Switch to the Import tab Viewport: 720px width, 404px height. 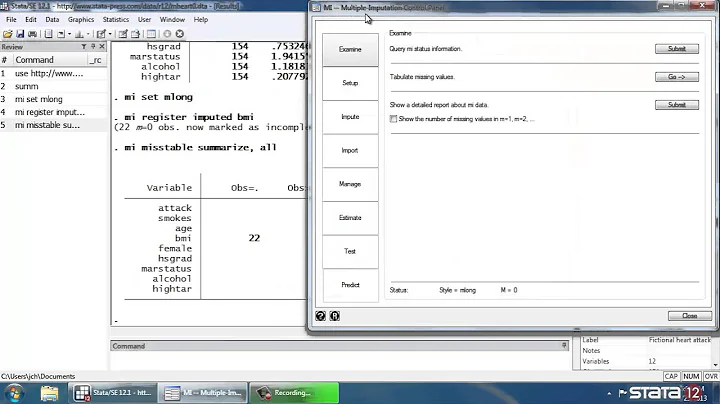click(x=350, y=151)
